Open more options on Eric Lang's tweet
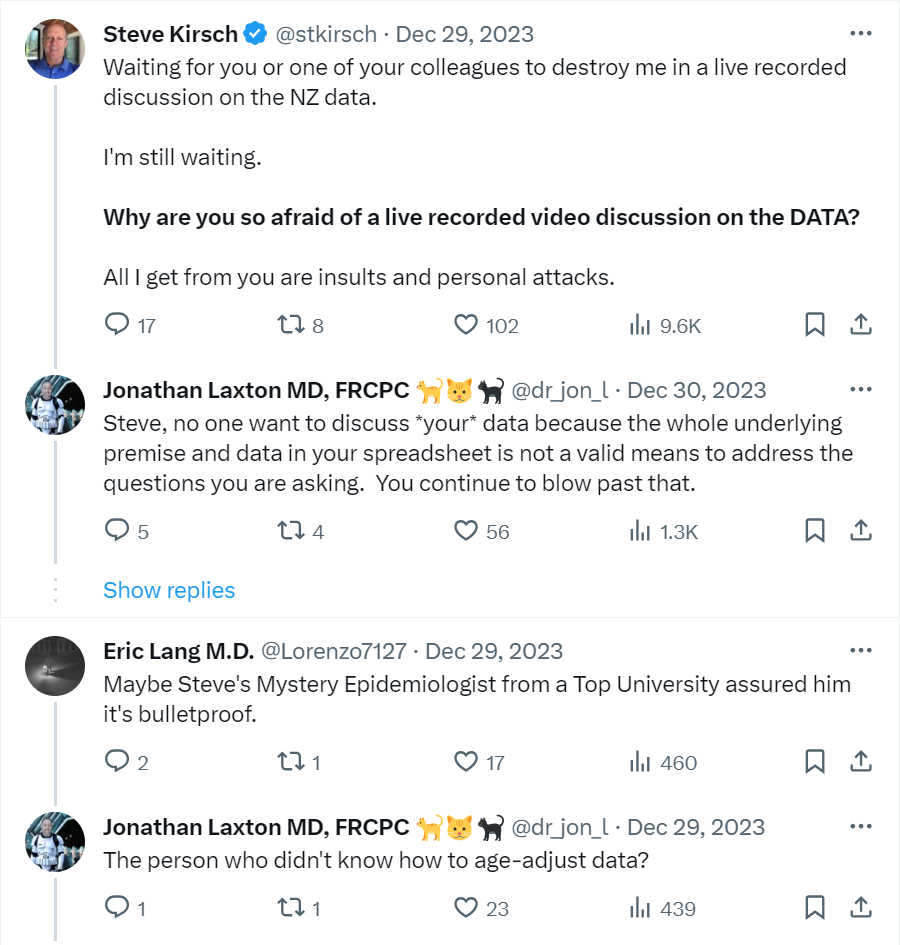This screenshot has height=945, width=900. 860,651
